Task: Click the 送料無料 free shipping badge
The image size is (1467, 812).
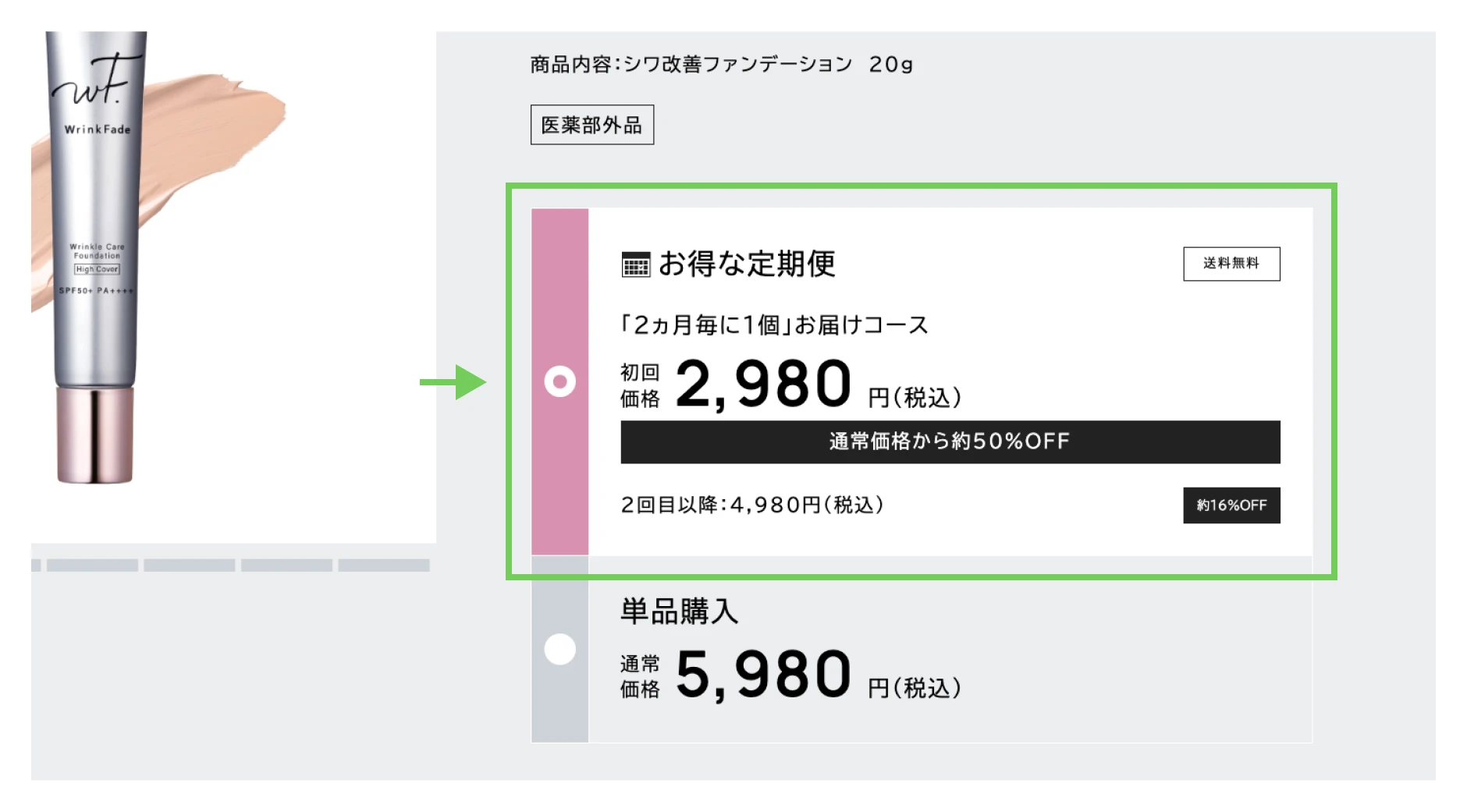Action: [x=1231, y=264]
